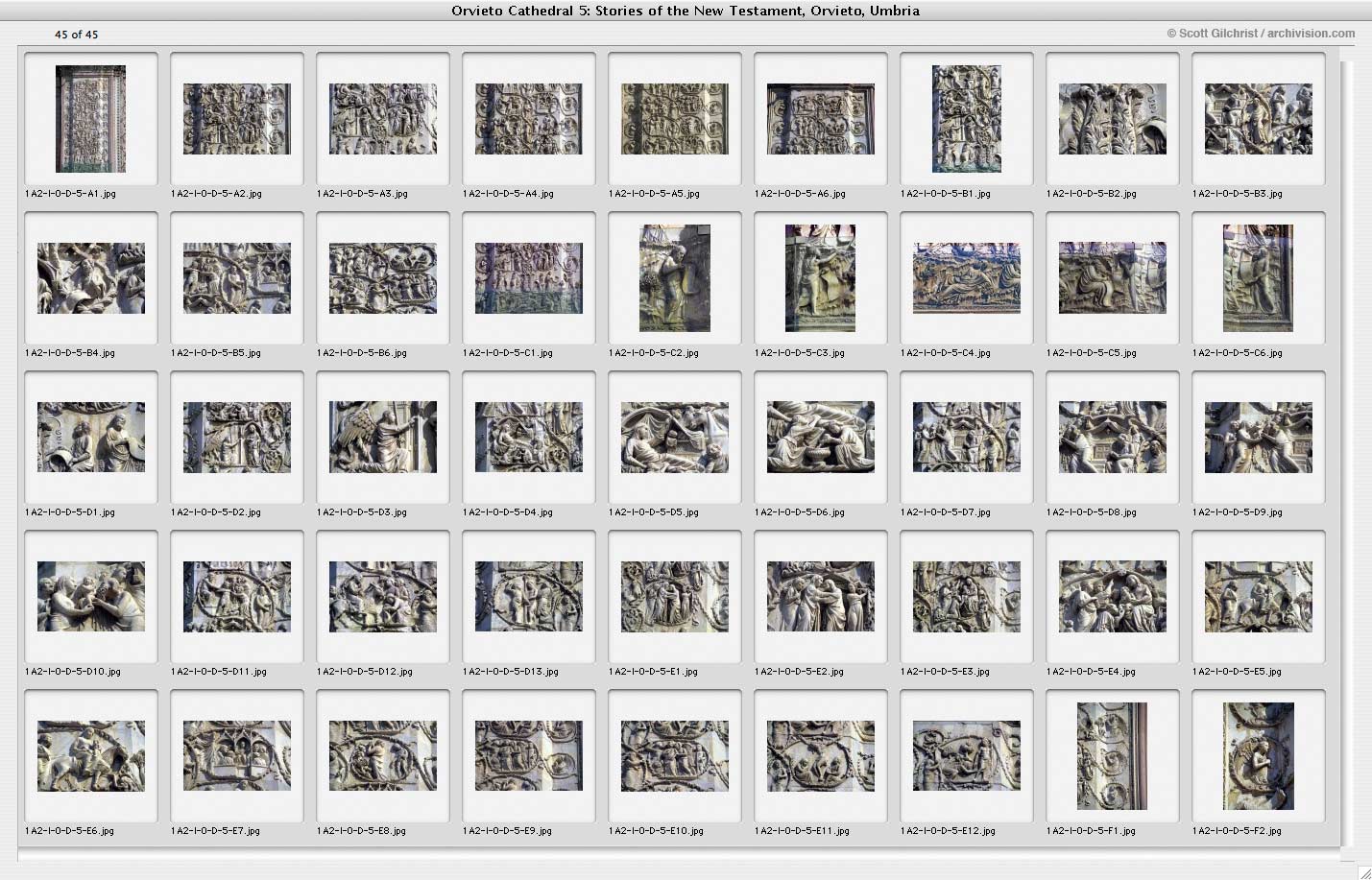Open image 1A2-I-O-D-5-C5.jpg

1113,278
